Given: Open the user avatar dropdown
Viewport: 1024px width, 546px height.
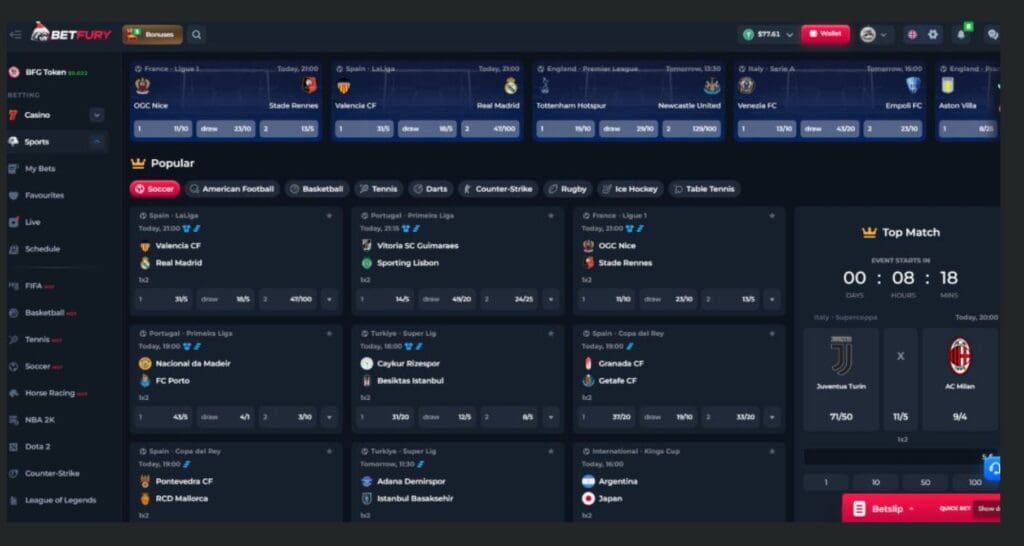Looking at the screenshot, I should point(876,35).
